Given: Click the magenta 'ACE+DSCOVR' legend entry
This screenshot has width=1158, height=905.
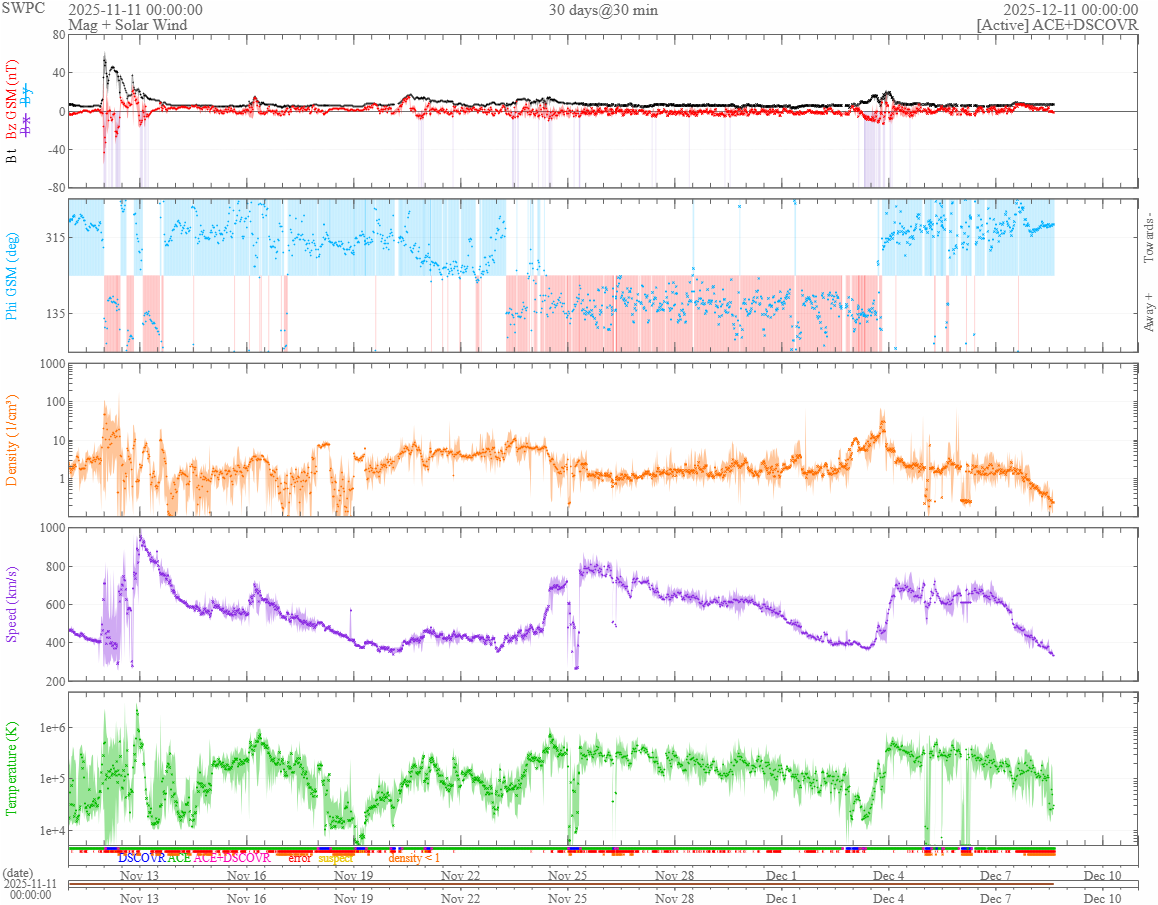Looking at the screenshot, I should 232,858.
